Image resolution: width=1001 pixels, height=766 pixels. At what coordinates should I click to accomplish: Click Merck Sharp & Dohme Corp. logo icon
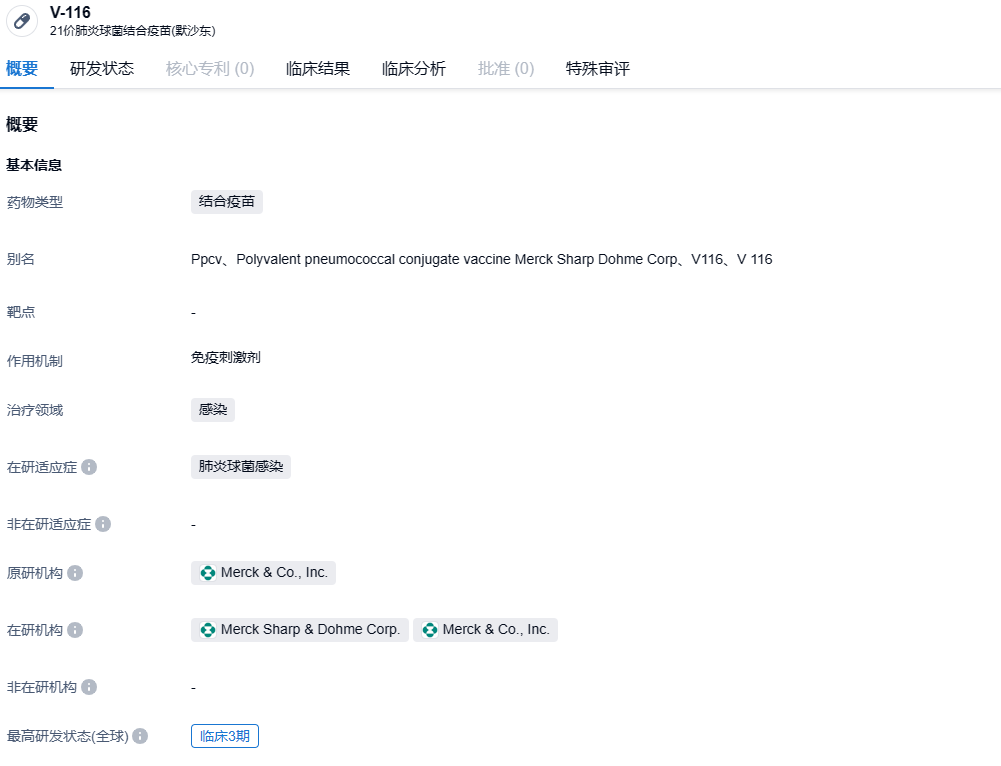pos(208,630)
